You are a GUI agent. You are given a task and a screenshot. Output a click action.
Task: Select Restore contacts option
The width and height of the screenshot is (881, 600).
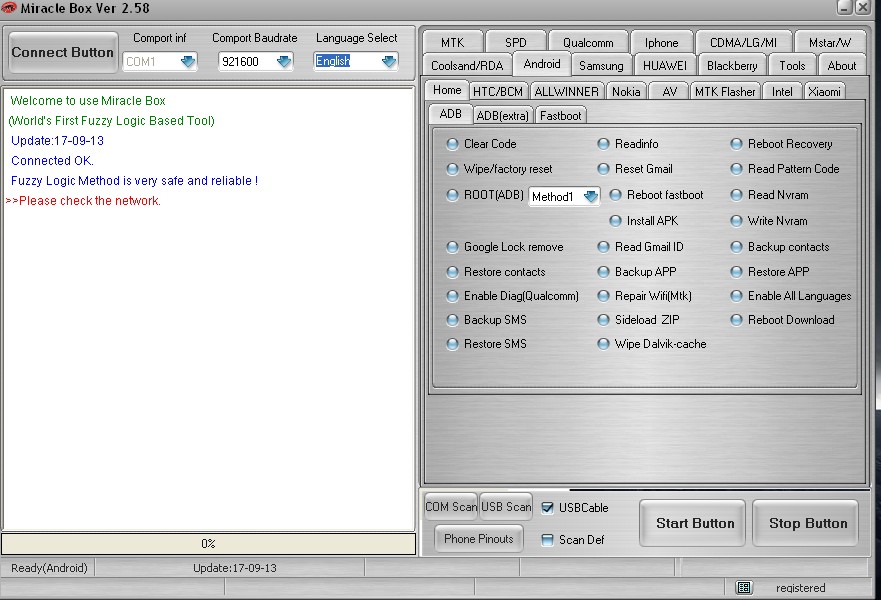[452, 272]
